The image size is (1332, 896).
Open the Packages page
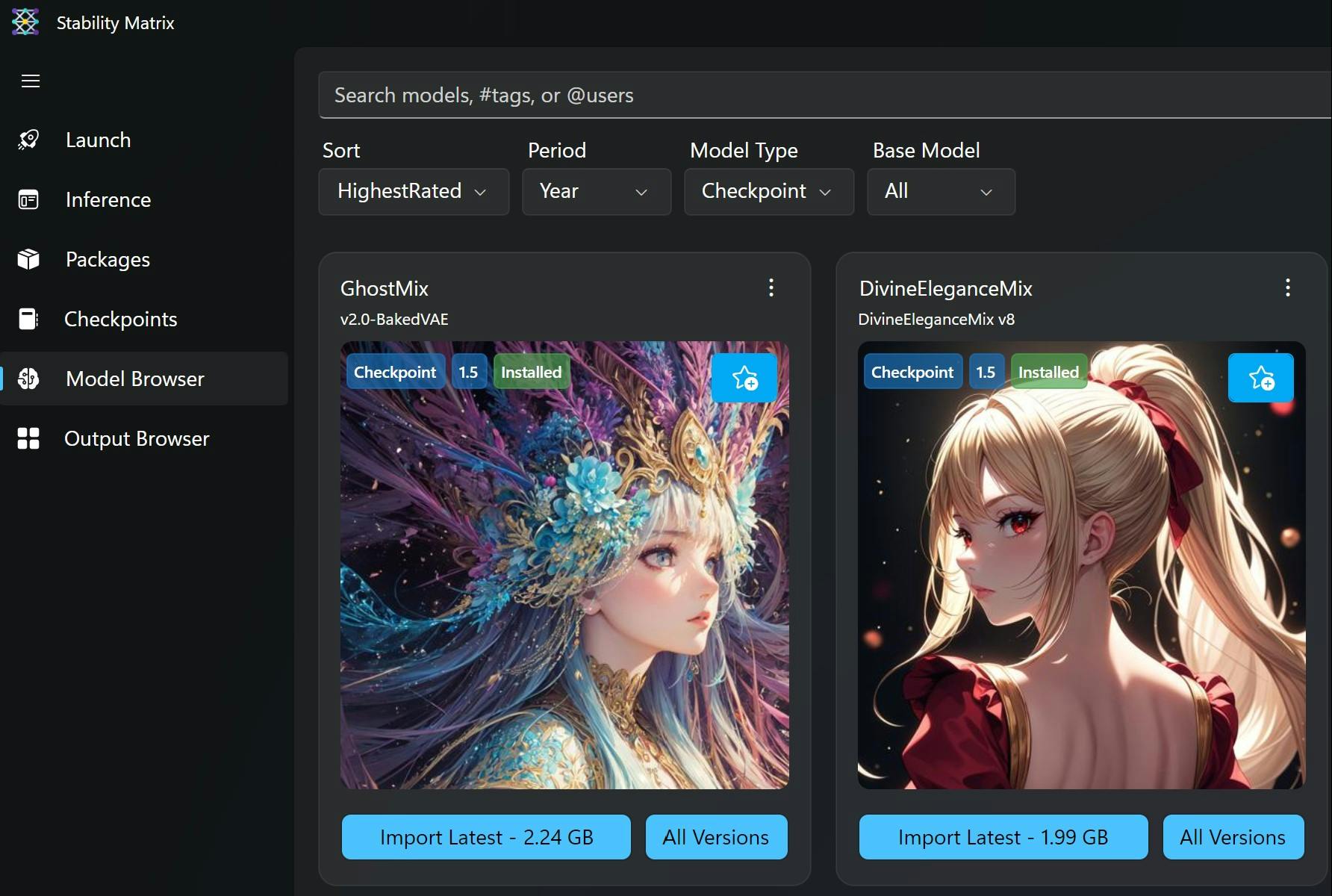point(144,259)
